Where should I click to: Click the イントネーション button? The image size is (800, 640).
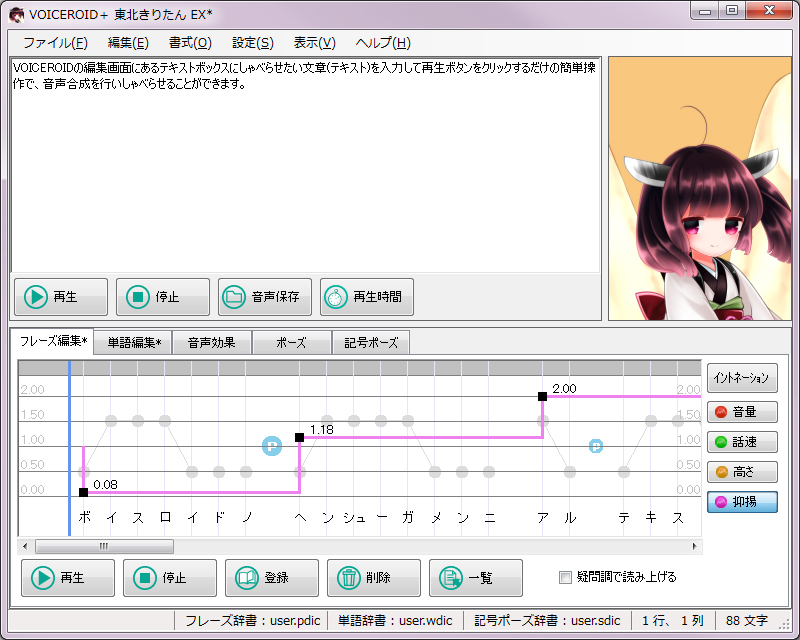[x=742, y=378]
